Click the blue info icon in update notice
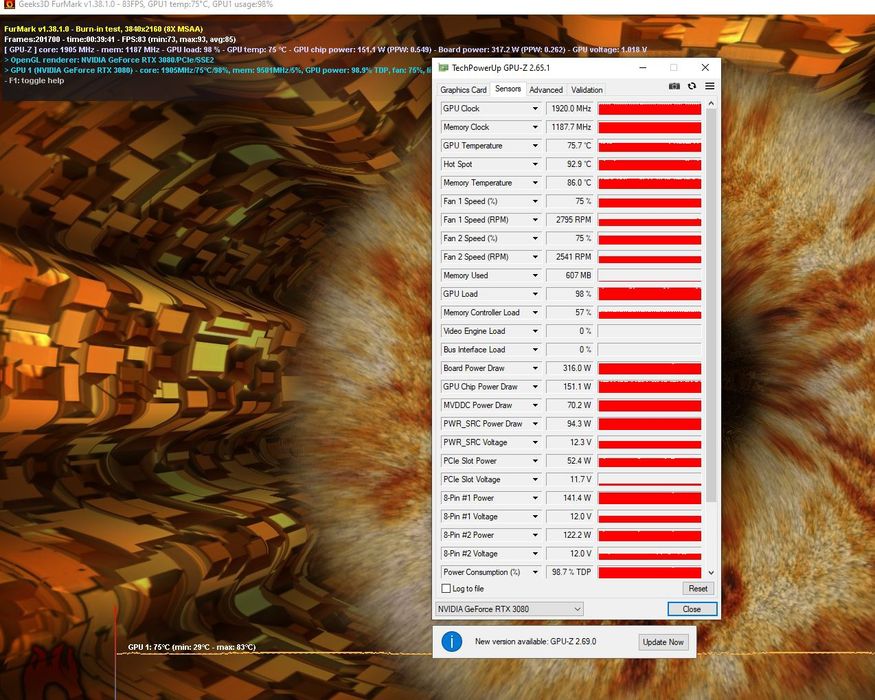This screenshot has height=700, width=875. click(x=451, y=641)
